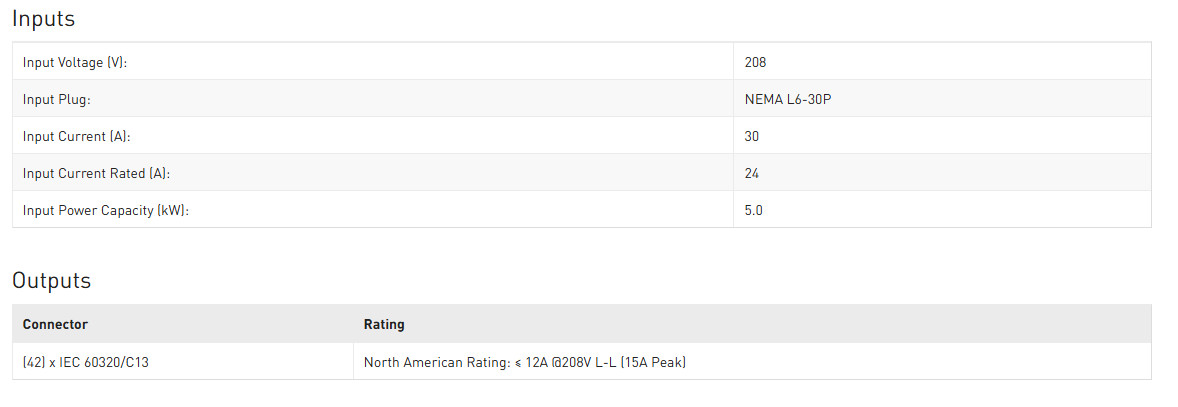This screenshot has height=407, width=1178.
Task: Click the rated current value 24
Action: 752,173
